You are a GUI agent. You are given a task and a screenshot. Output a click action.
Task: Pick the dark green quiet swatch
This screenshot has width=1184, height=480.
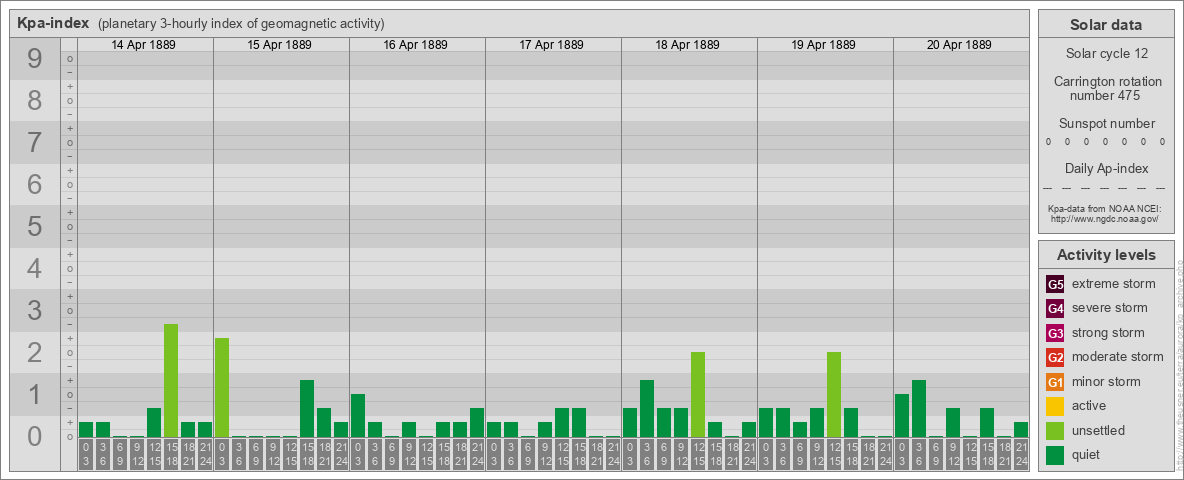click(x=1055, y=455)
